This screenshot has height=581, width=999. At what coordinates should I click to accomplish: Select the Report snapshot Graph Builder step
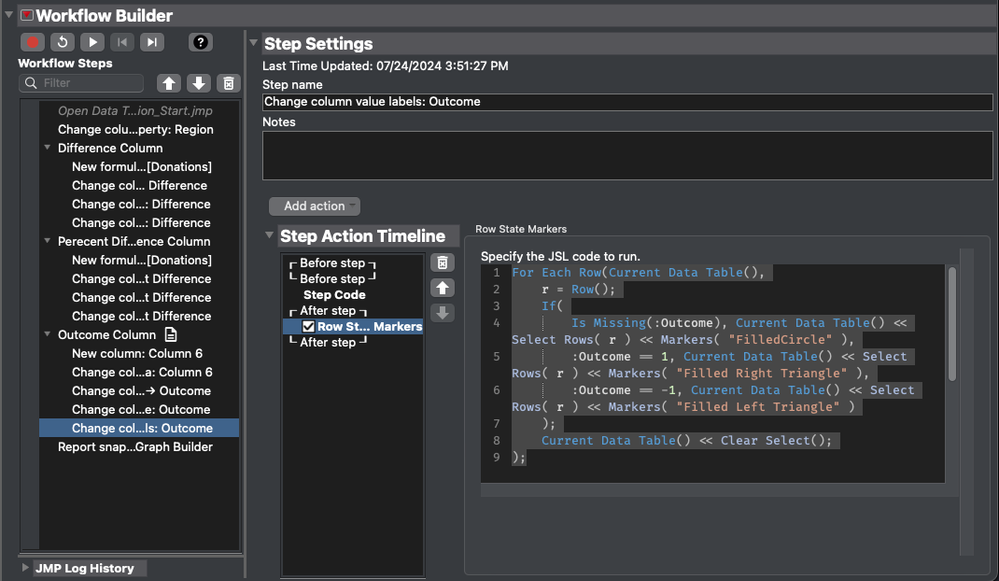click(x=135, y=447)
